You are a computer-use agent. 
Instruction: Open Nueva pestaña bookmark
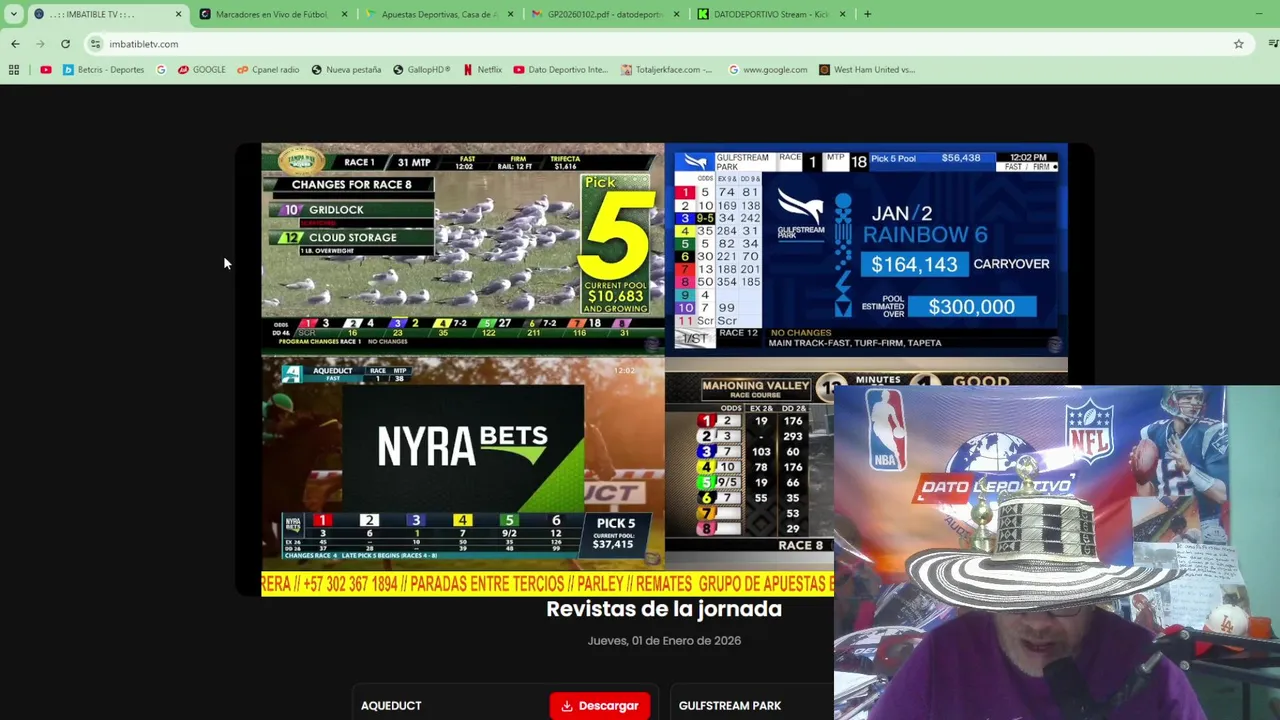[x=346, y=70]
